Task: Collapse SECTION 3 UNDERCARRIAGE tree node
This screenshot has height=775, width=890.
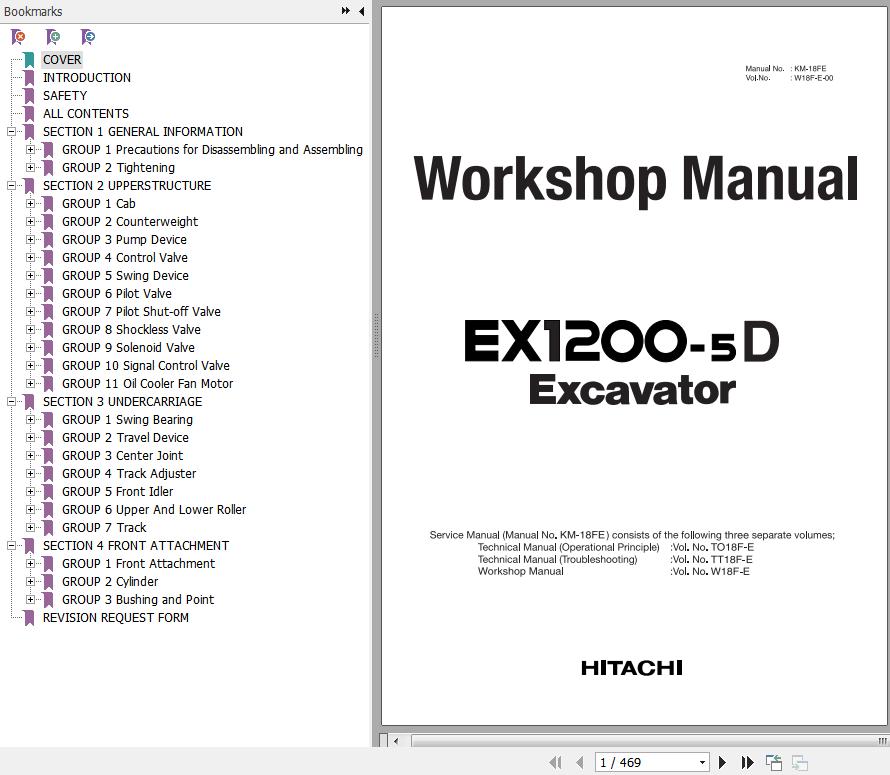Action: [x=11, y=401]
